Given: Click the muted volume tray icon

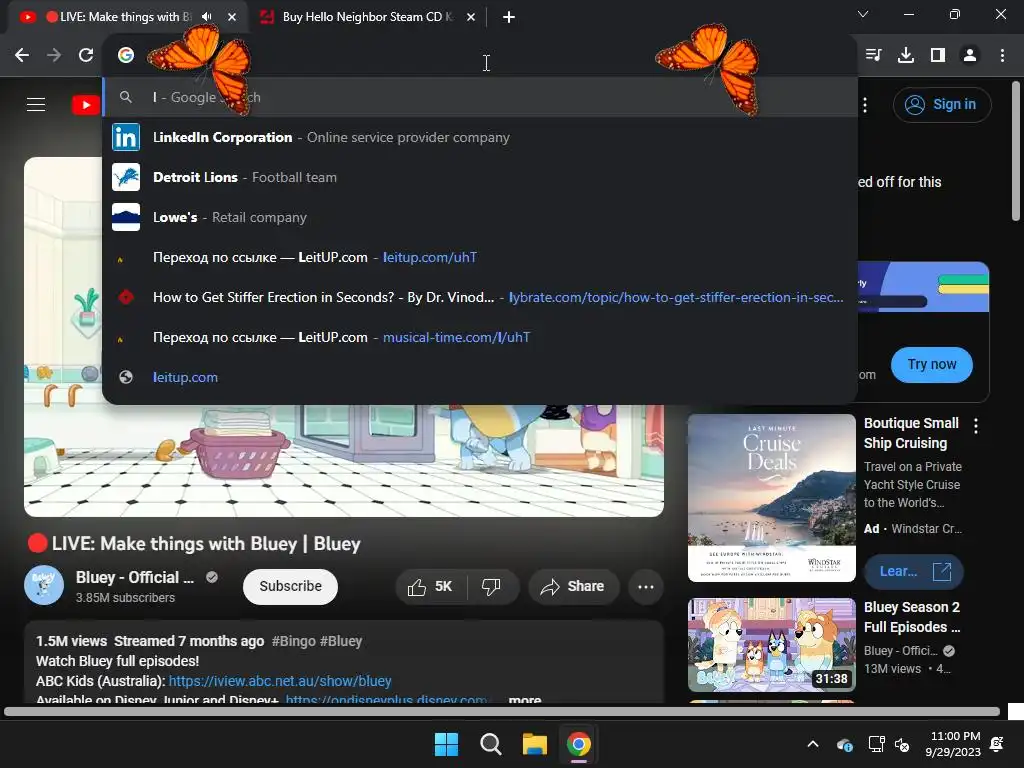Looking at the screenshot, I should pyautogui.click(x=903, y=744).
